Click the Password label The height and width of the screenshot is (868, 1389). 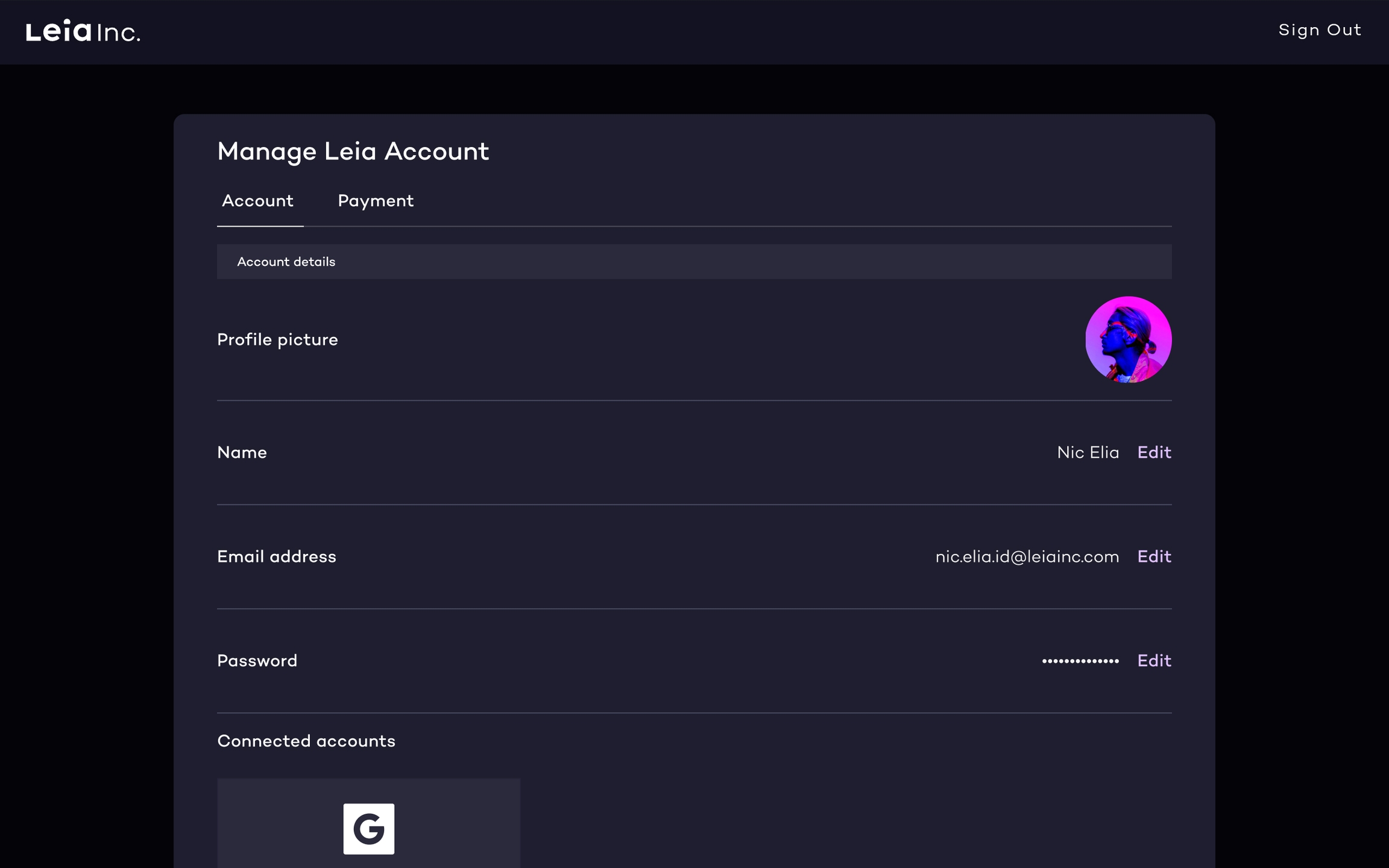pos(257,661)
